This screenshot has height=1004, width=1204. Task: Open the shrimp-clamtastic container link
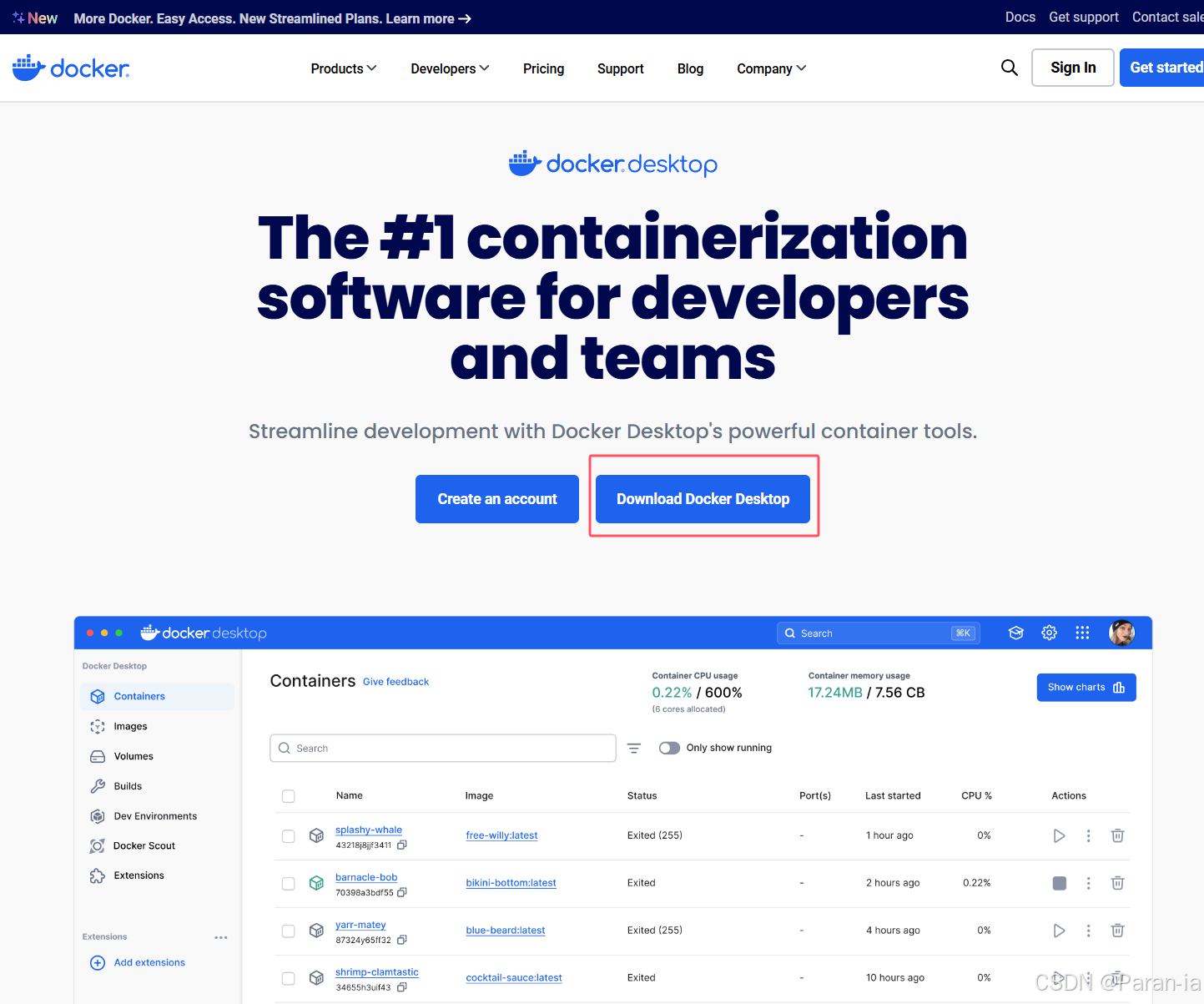tap(377, 972)
